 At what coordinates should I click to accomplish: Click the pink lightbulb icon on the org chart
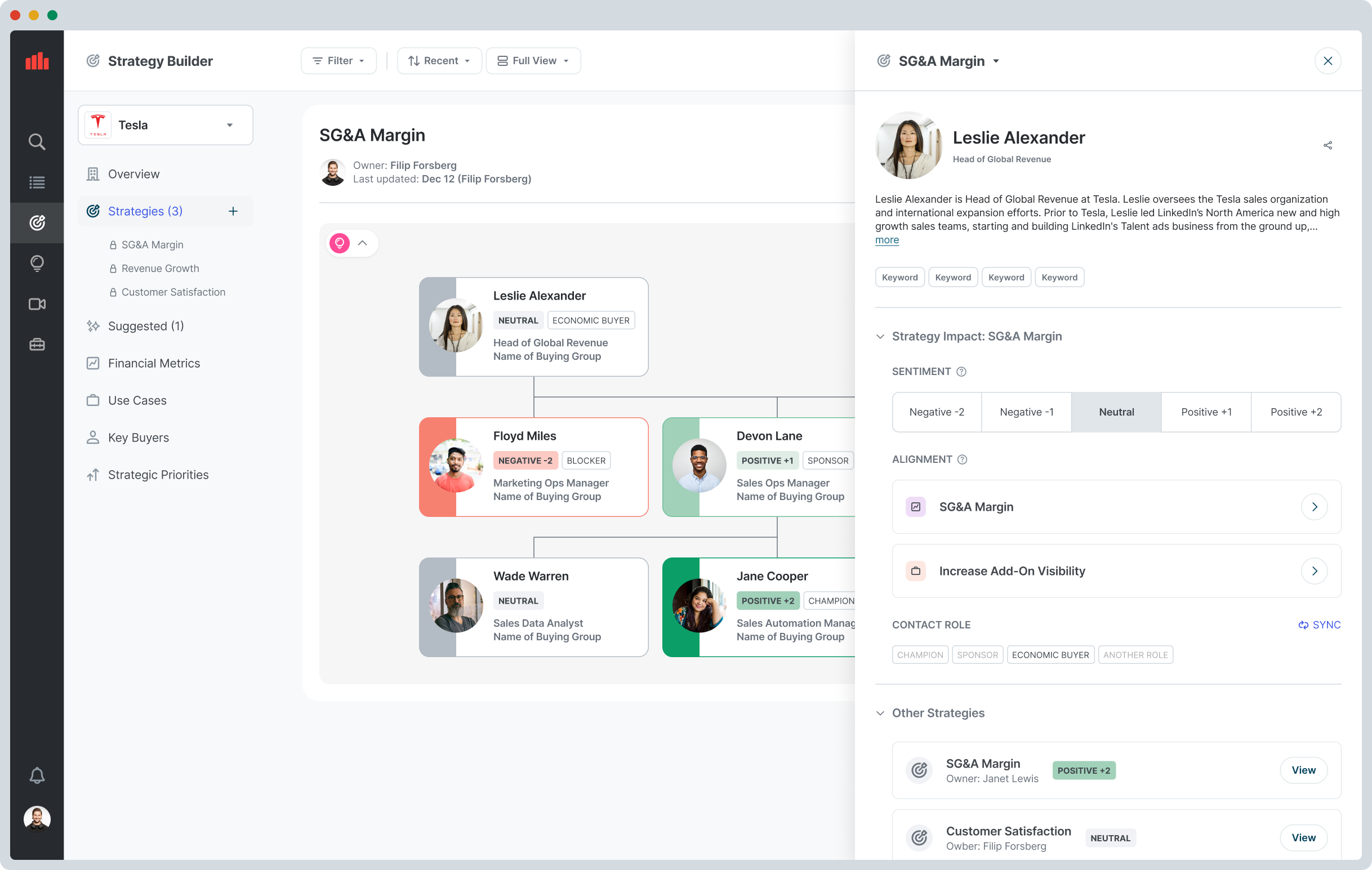[x=340, y=243]
